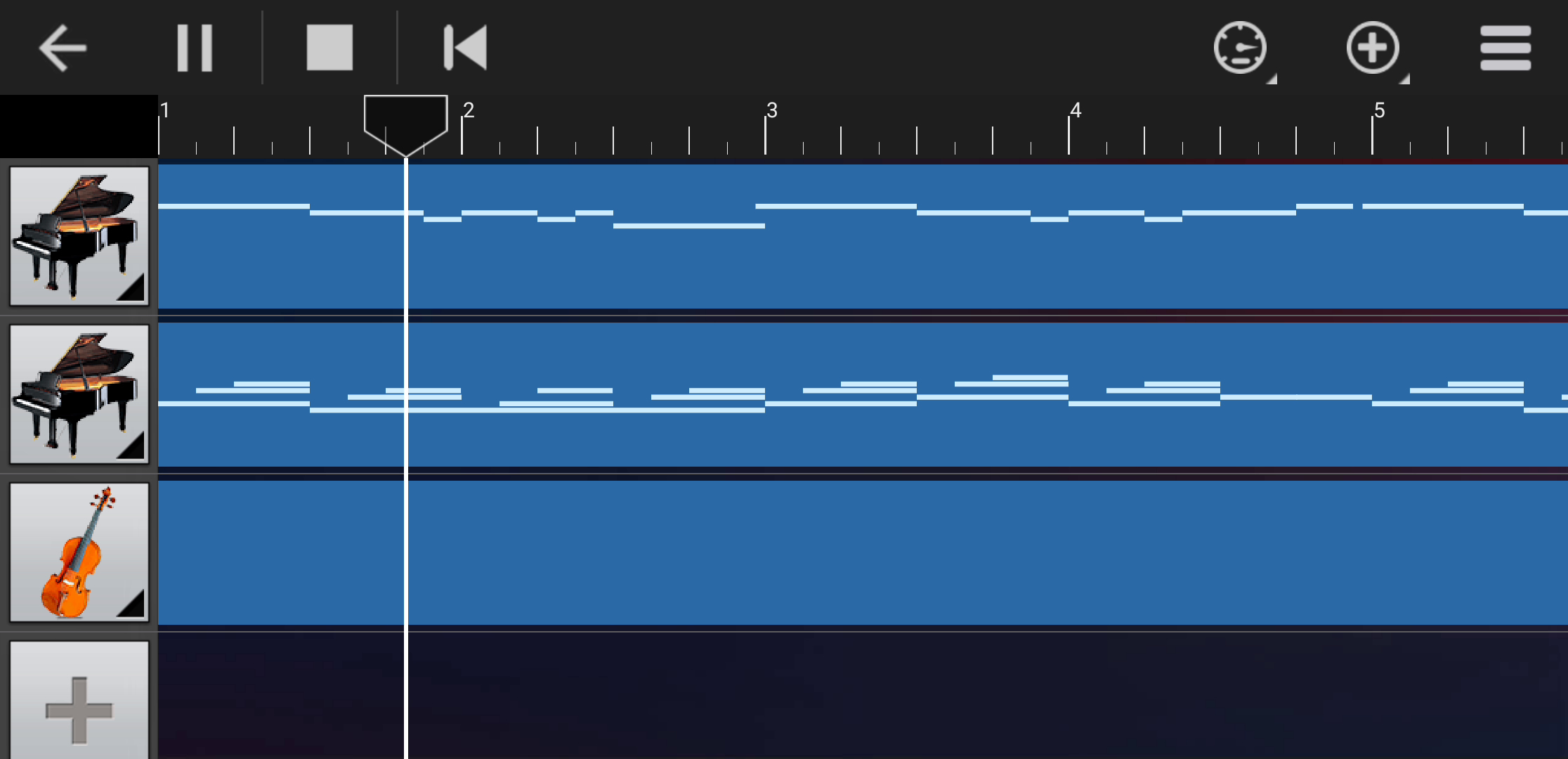This screenshot has height=759, width=1568.
Task: Open the add plus-circle icon in toolbar
Action: pos(1373,48)
